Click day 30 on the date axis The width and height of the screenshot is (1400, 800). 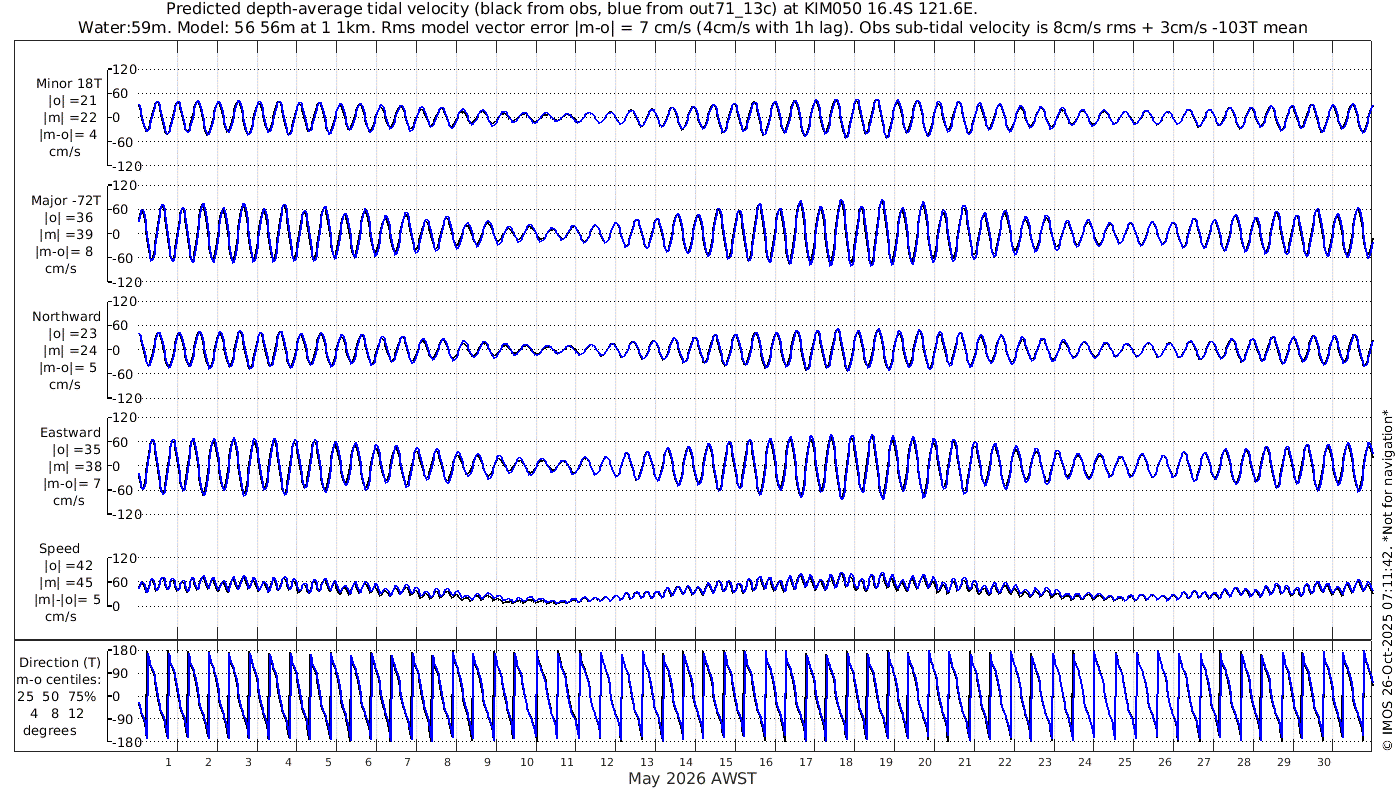coord(1323,762)
